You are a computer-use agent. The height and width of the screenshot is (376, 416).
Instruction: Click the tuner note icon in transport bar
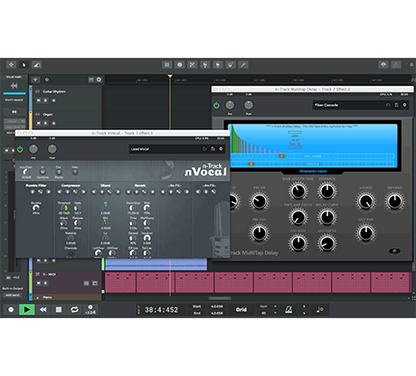[320, 310]
